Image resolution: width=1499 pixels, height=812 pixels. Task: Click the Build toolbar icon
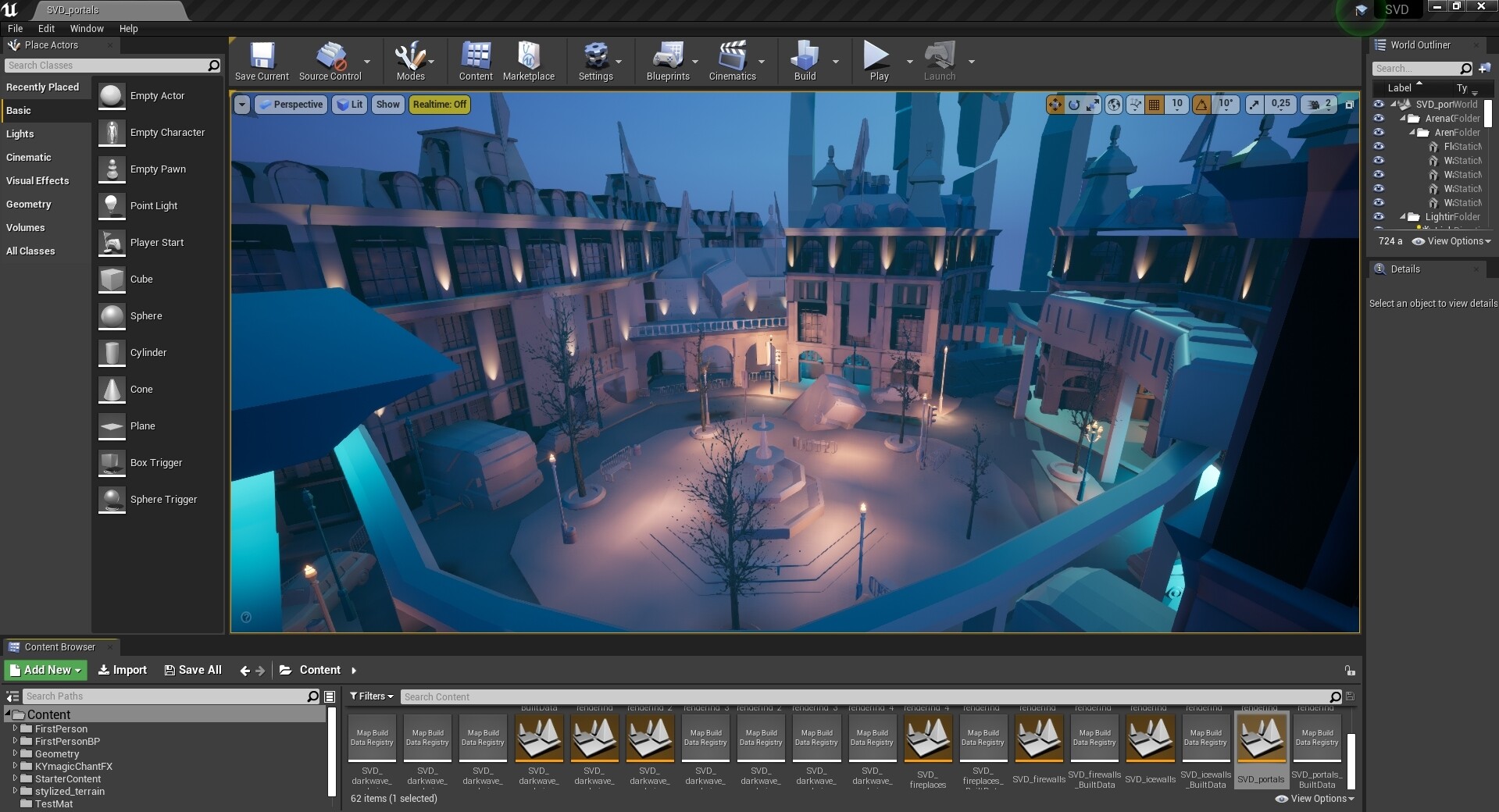coord(806,55)
